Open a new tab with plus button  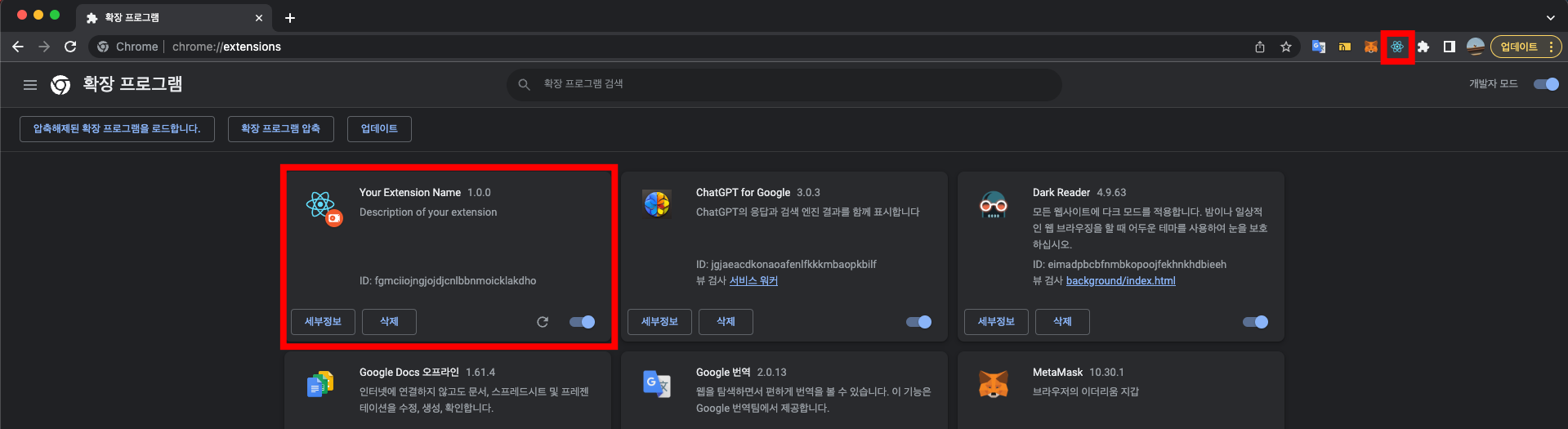[290, 17]
